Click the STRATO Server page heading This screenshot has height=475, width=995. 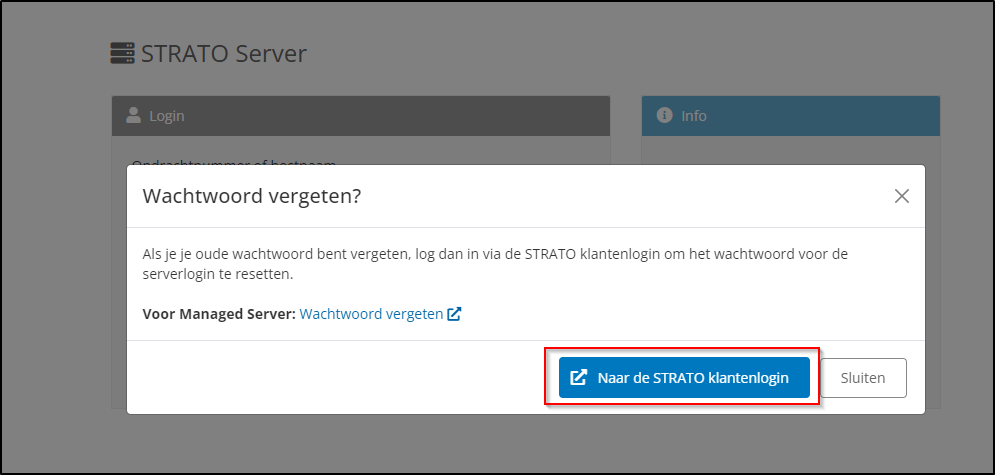point(223,53)
